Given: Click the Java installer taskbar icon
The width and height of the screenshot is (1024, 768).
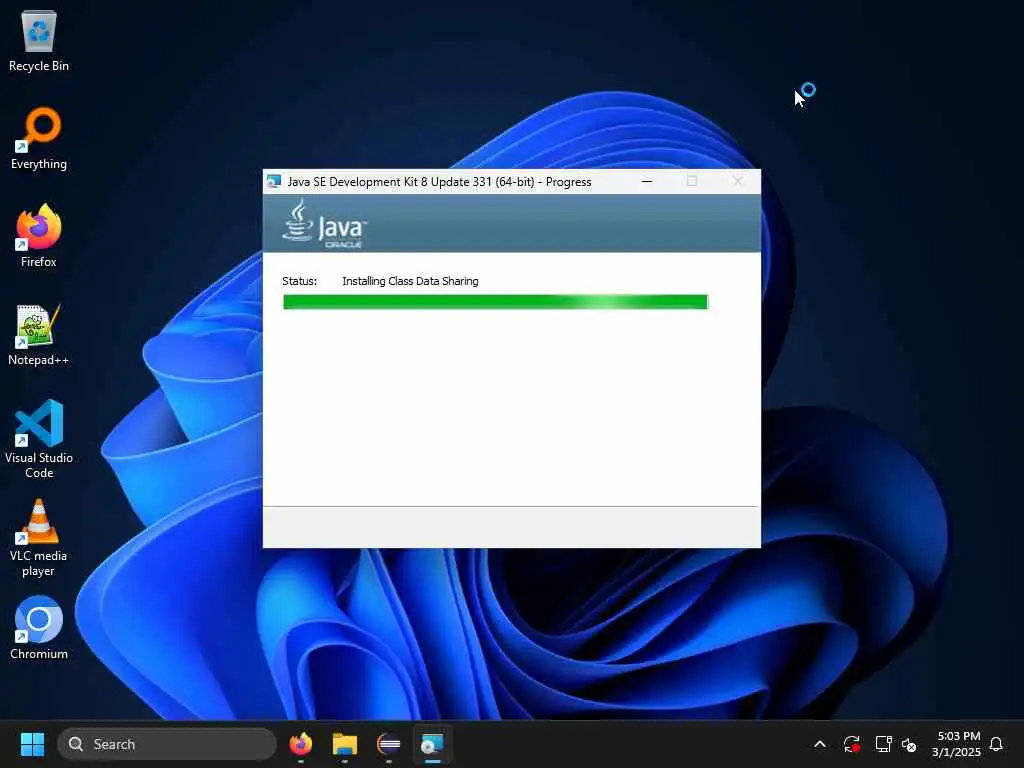Looking at the screenshot, I should coord(432,744).
